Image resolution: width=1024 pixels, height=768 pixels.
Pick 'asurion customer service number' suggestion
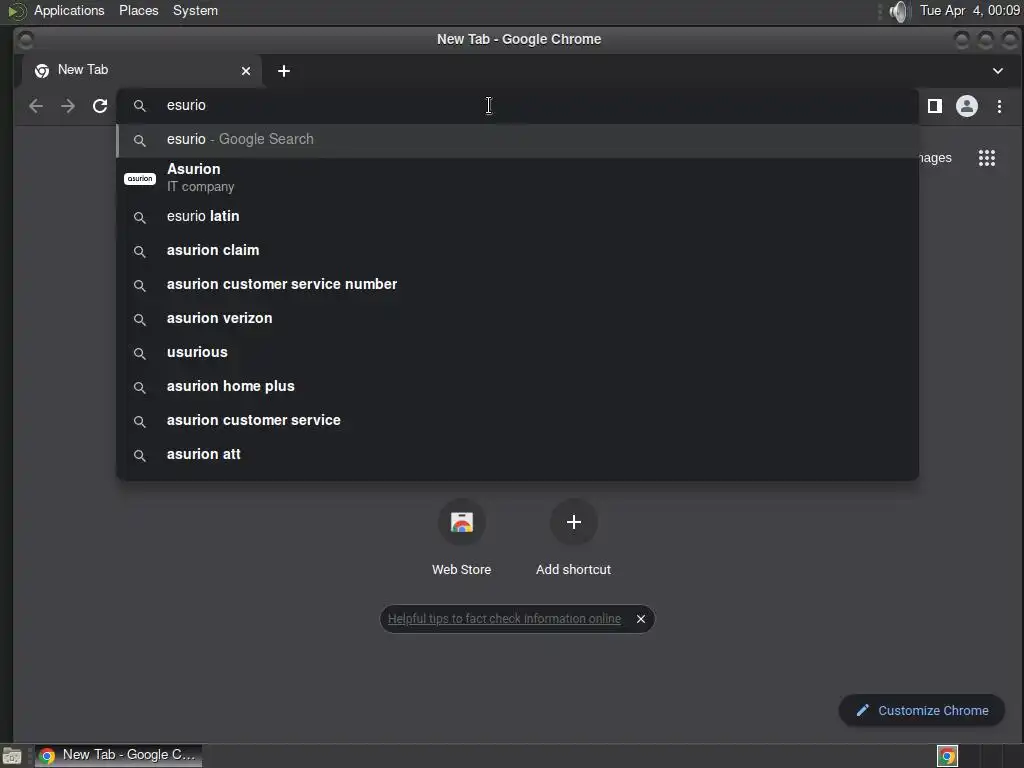pos(517,284)
